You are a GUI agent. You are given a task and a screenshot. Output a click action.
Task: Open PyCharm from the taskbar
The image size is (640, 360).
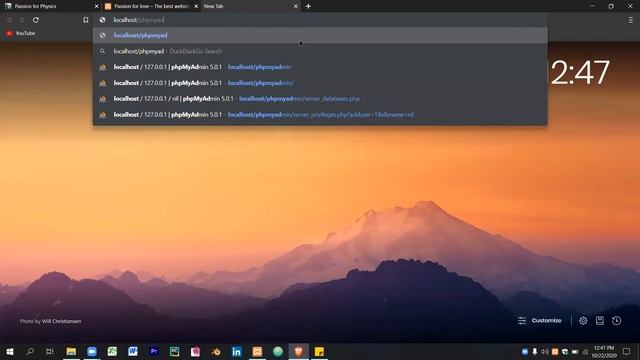[x=174, y=351]
